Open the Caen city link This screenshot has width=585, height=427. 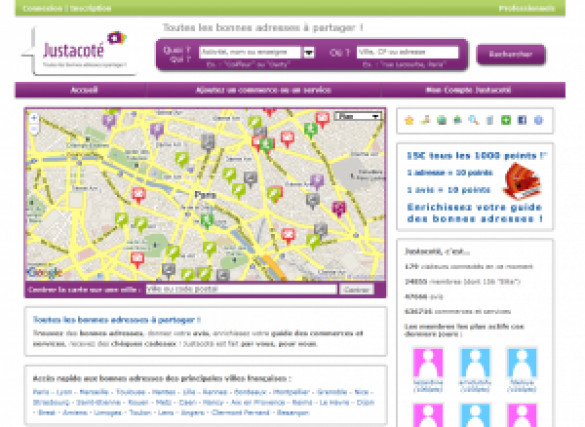(x=188, y=402)
